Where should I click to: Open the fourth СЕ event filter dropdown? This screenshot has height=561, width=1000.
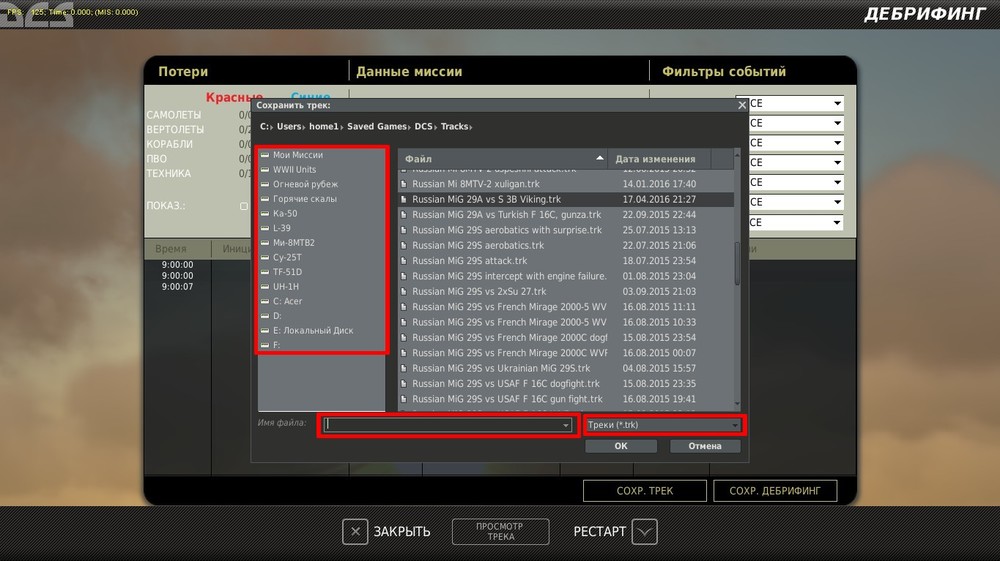point(837,163)
